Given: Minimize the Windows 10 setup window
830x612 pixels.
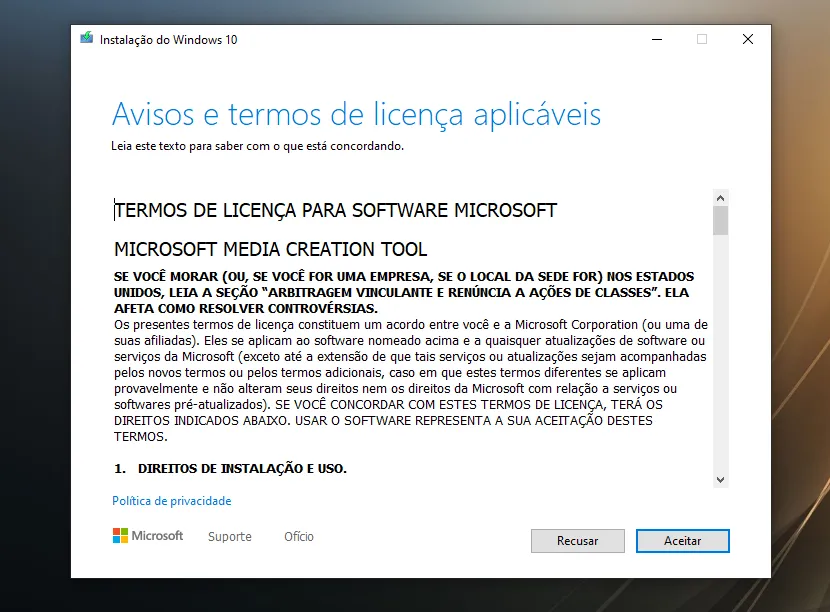Looking at the screenshot, I should [x=656, y=39].
